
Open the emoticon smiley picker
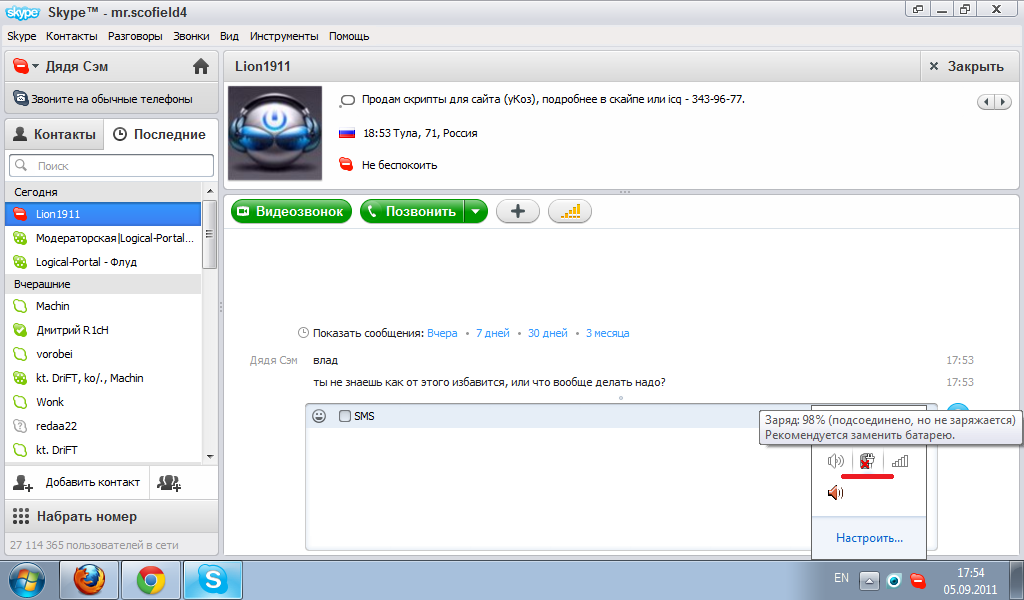click(x=319, y=416)
